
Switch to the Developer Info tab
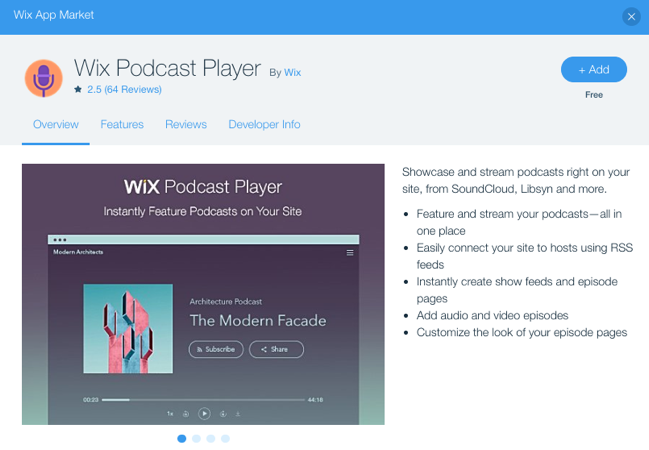point(264,125)
